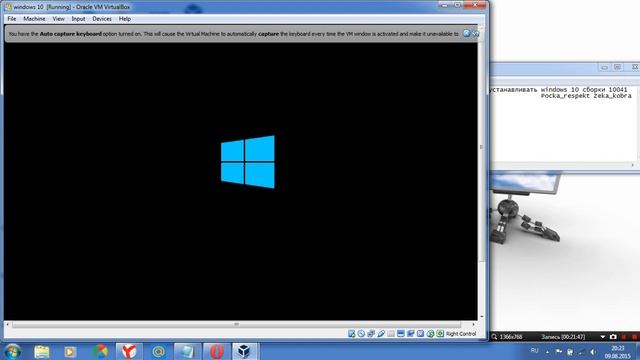Open the View menu
This screenshot has width=640, height=360.
[58, 19]
